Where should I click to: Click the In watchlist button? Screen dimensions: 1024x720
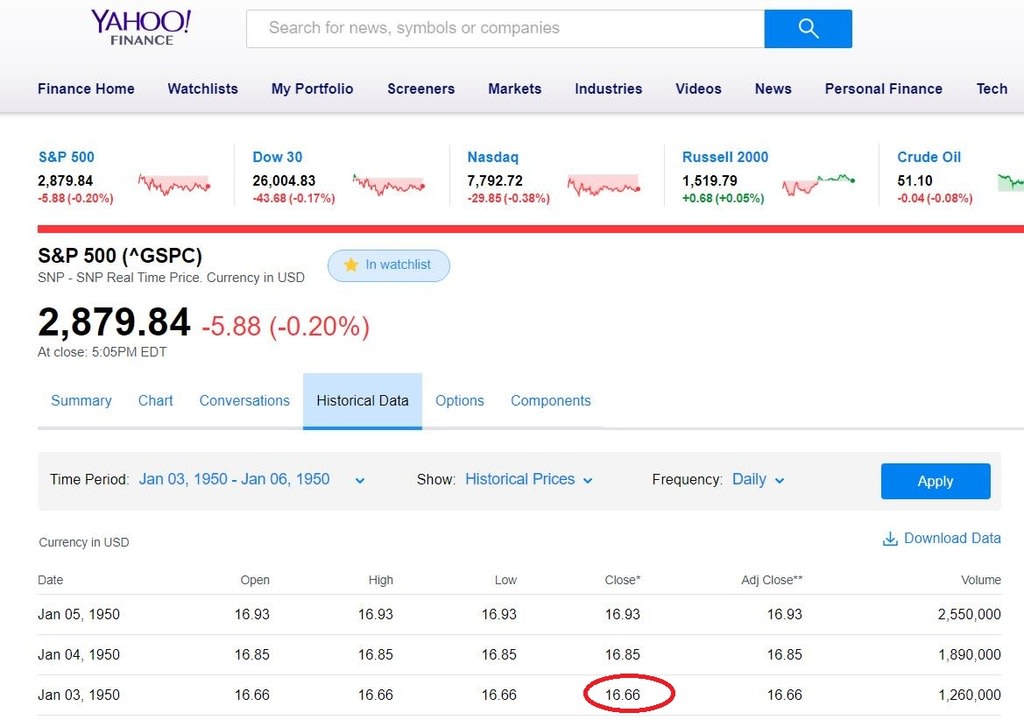coord(389,265)
